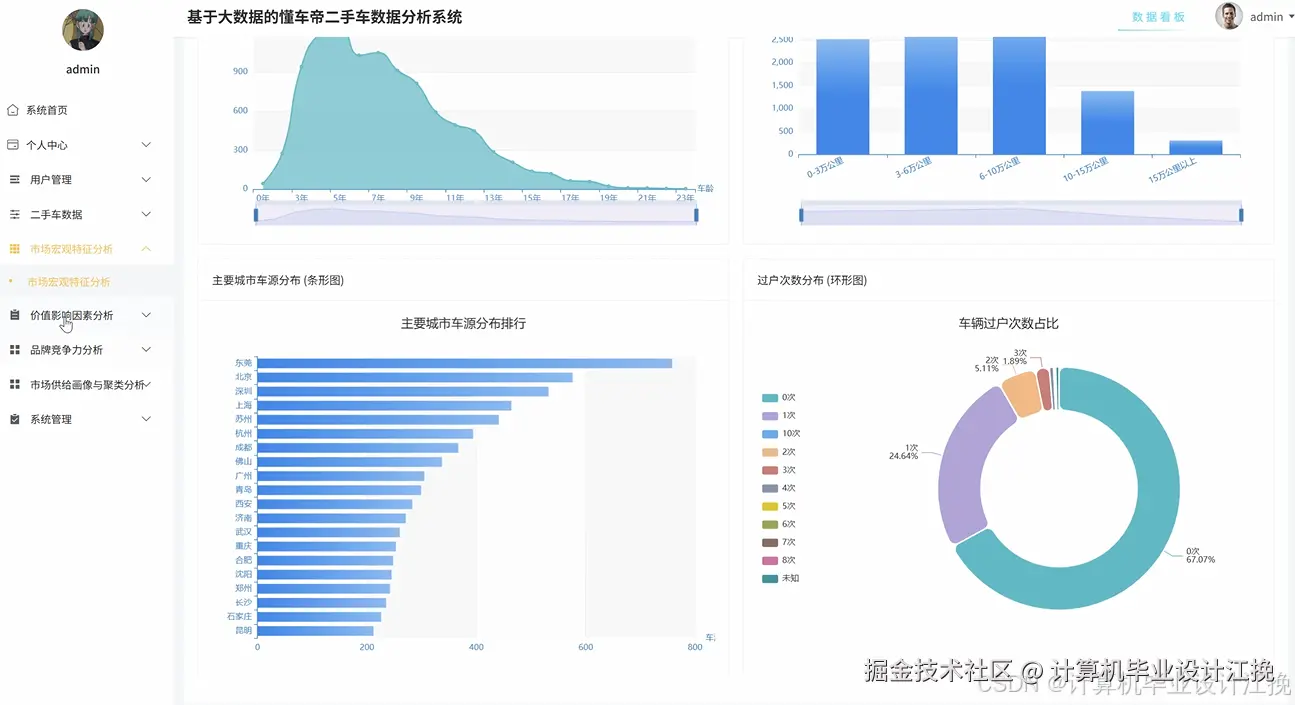Click the 车辆过户次数占比 chart title
The height and width of the screenshot is (705, 1295).
[1008, 324]
